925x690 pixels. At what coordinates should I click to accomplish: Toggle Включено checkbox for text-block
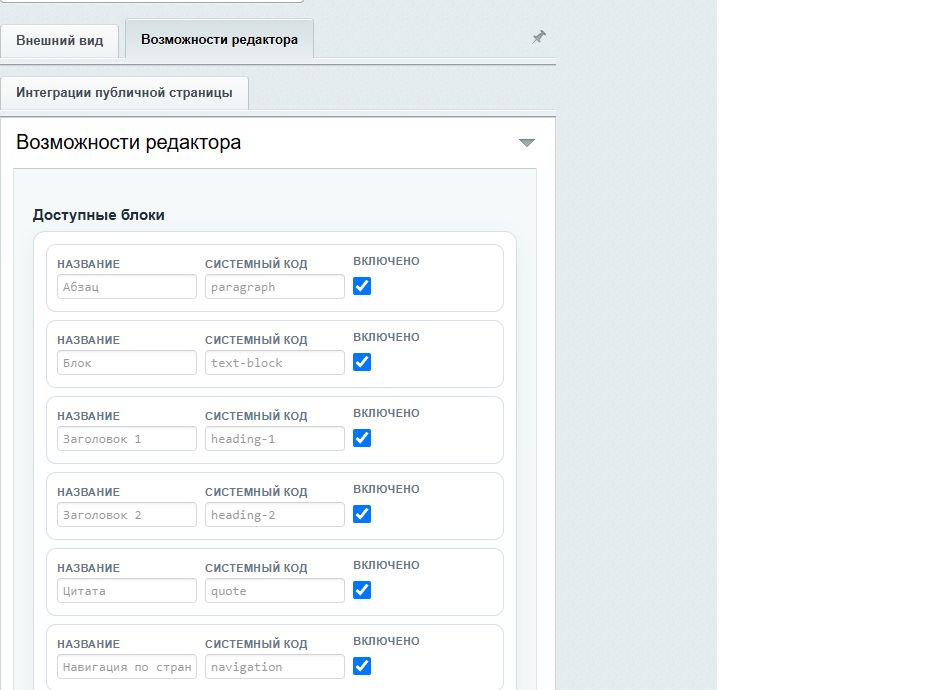[x=362, y=362]
